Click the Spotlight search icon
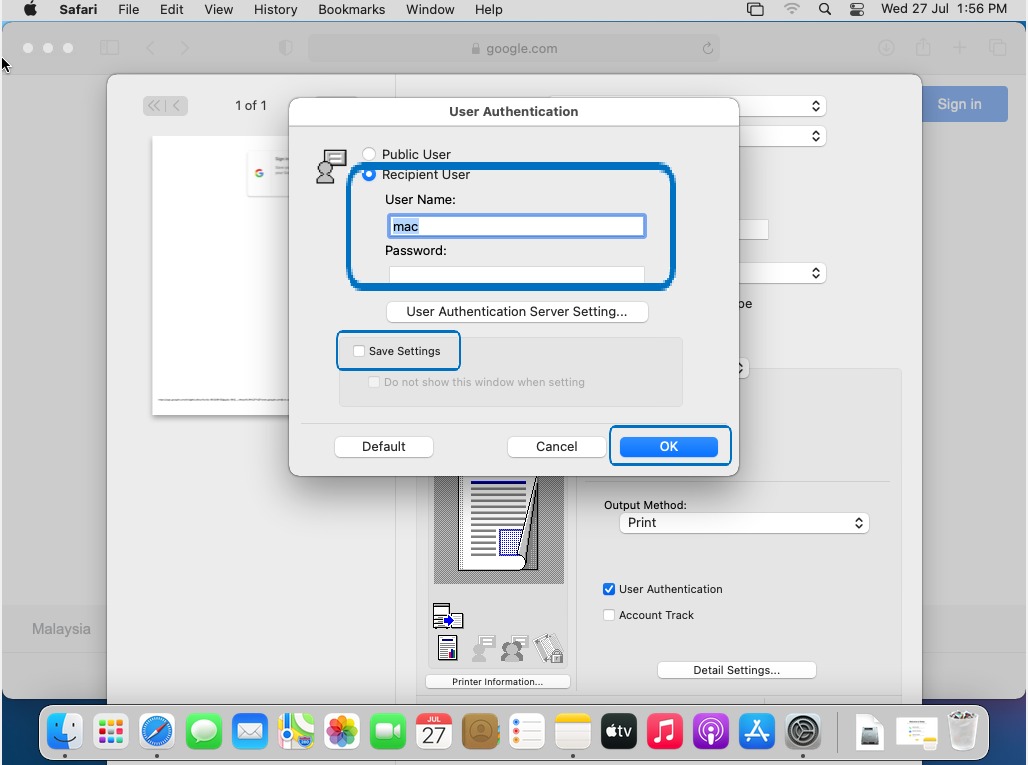 click(824, 9)
